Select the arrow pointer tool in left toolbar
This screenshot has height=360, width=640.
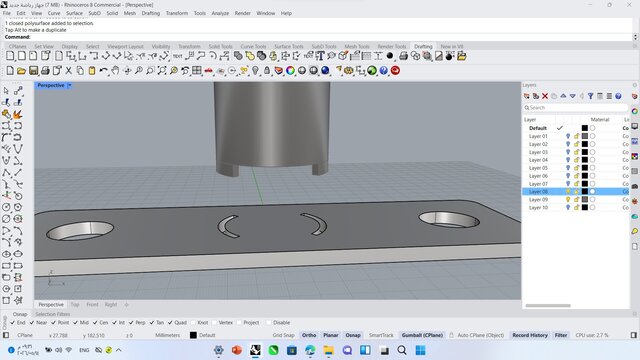pos(6,91)
